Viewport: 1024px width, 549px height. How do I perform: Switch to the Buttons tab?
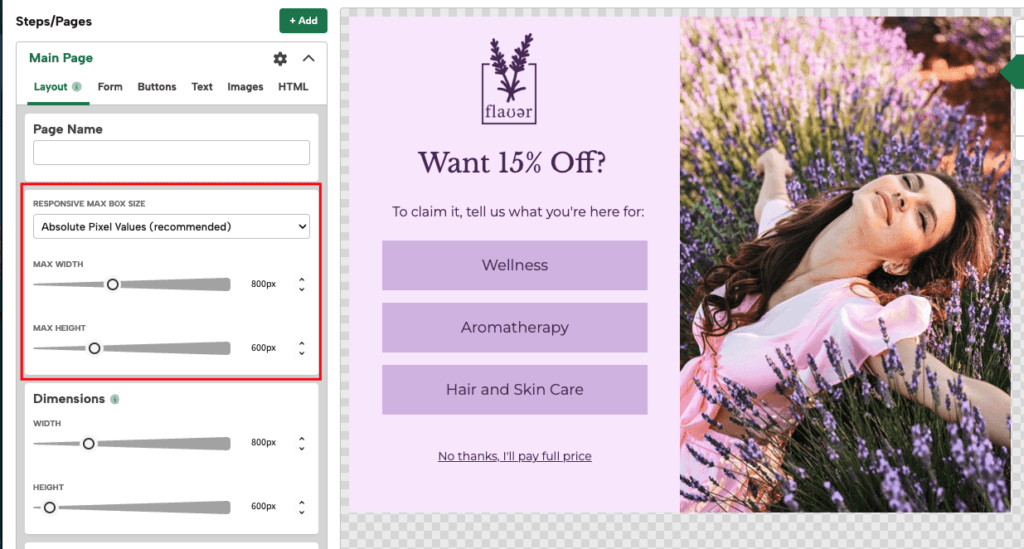click(x=157, y=87)
